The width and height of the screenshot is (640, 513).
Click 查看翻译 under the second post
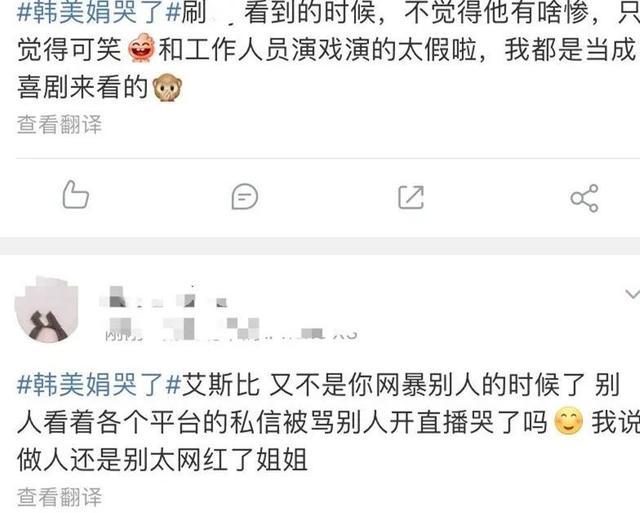60,497
